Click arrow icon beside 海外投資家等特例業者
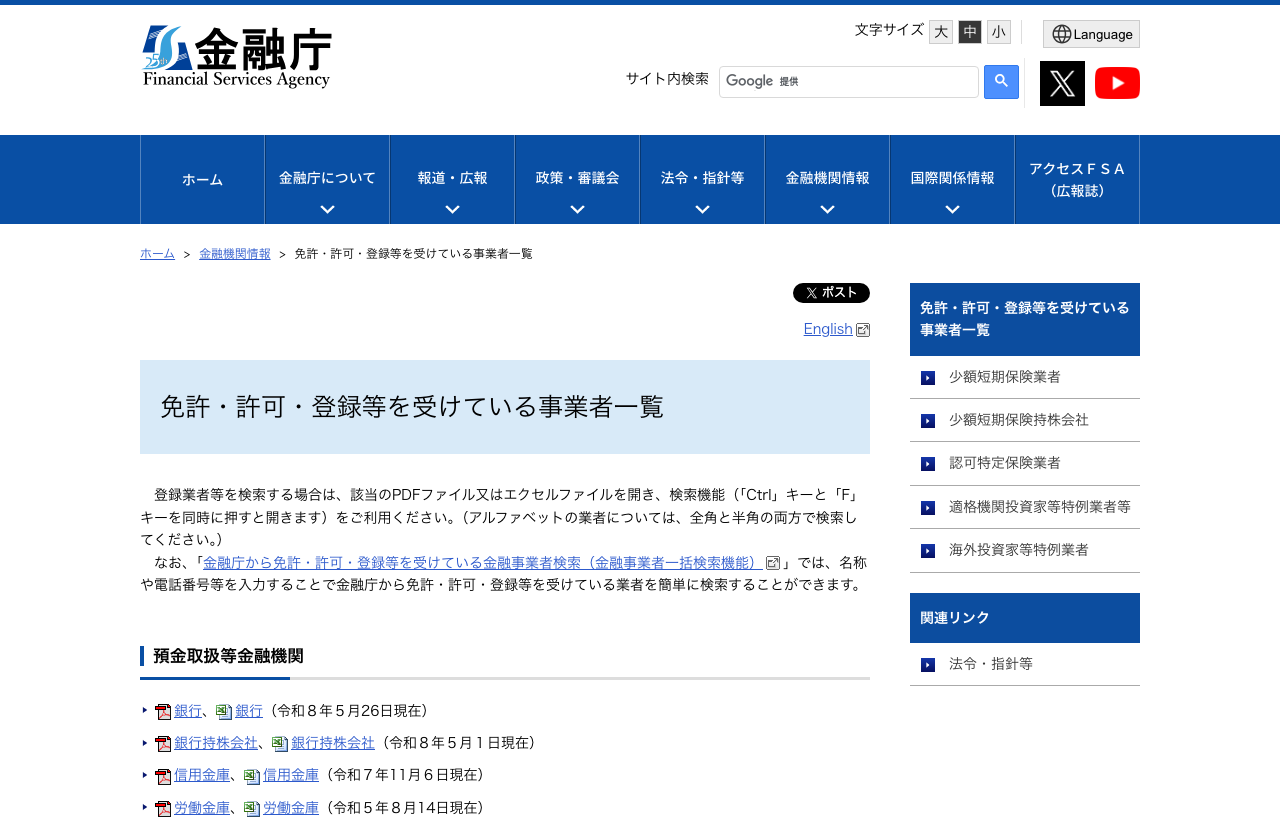1280x820 pixels. point(928,551)
